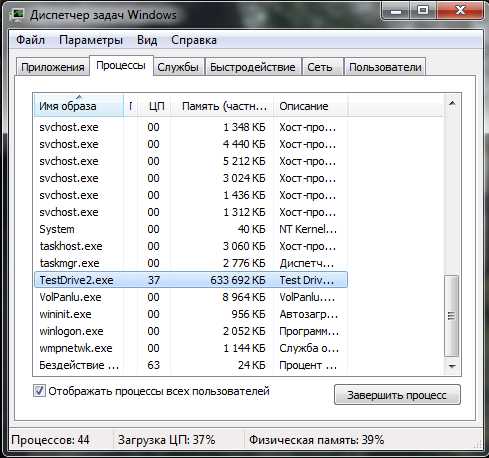Click the Task Manager title bar icon
The height and width of the screenshot is (458, 489).
17,15
